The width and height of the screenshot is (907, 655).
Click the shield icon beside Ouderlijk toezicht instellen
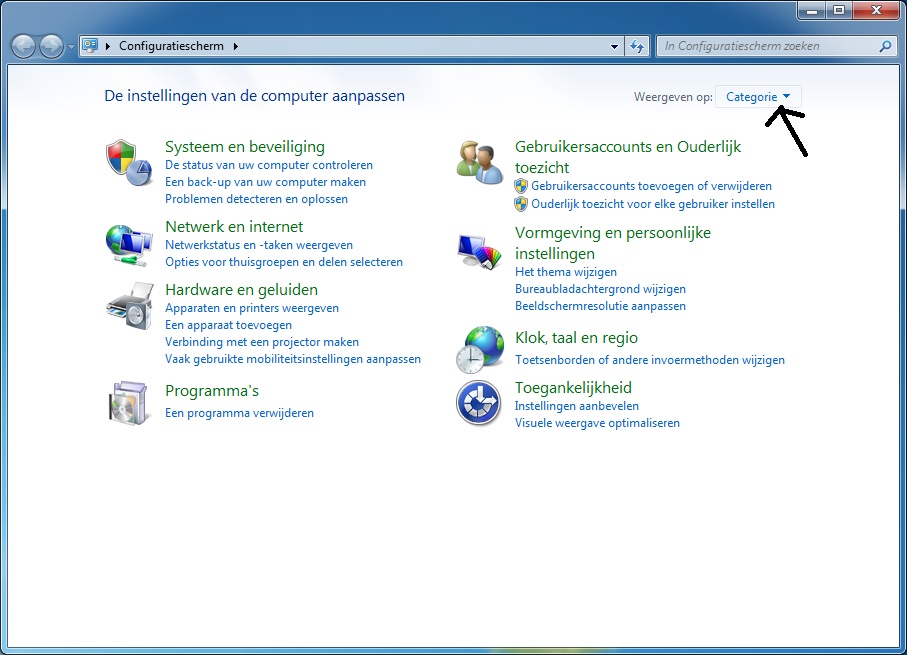pyautogui.click(x=521, y=204)
